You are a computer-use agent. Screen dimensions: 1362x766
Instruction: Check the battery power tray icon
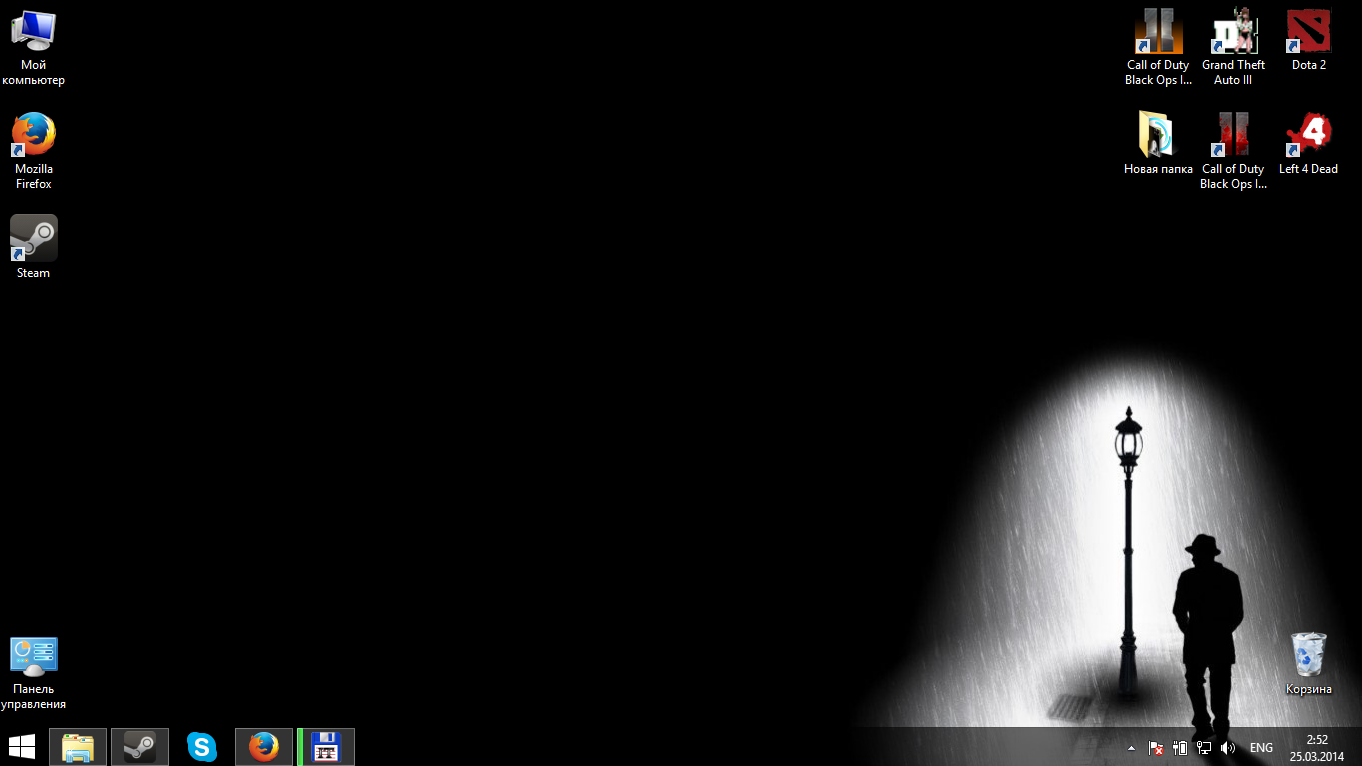[1180, 748]
